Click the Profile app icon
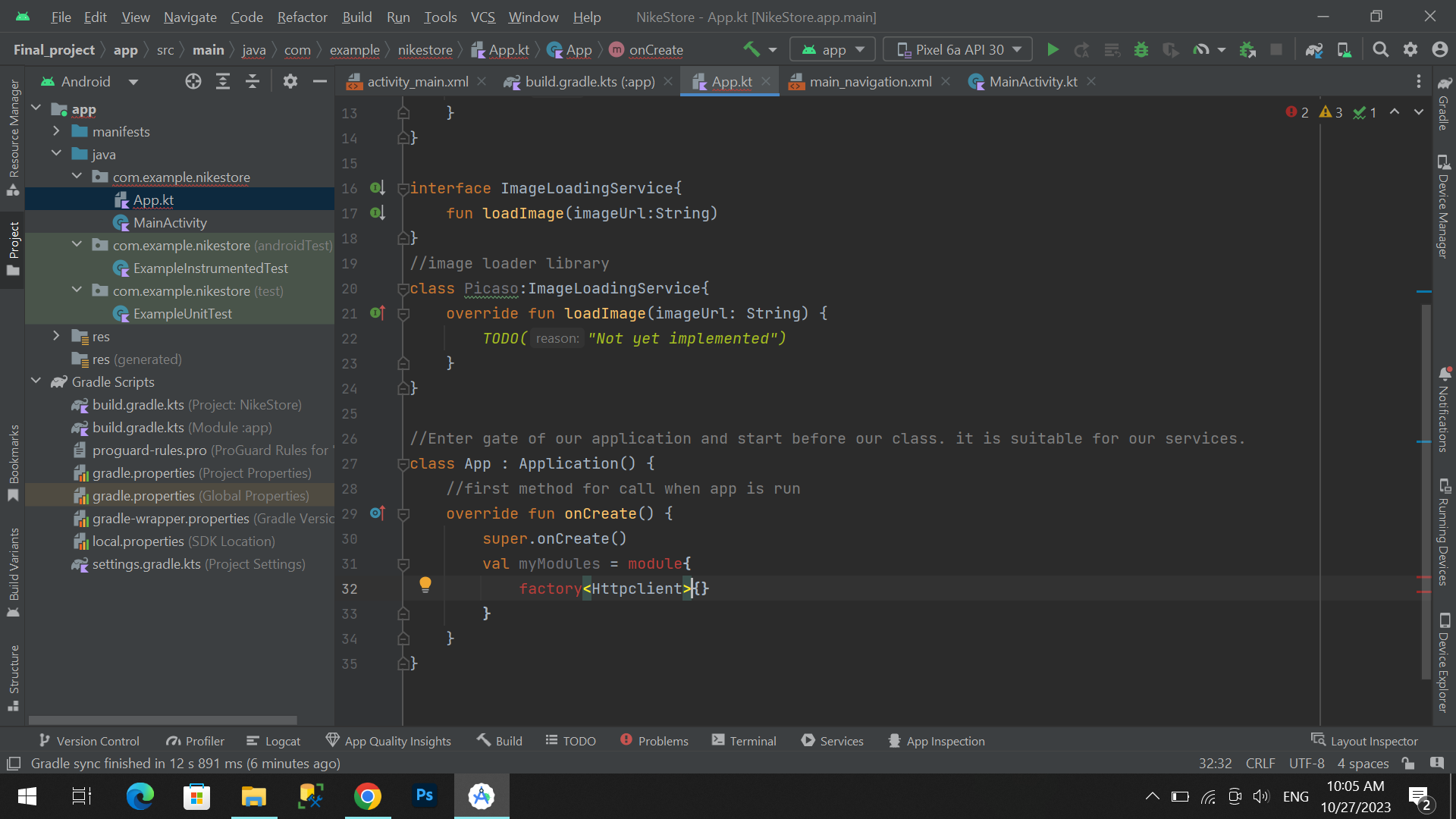This screenshot has height=819, width=1456. tap(1201, 49)
